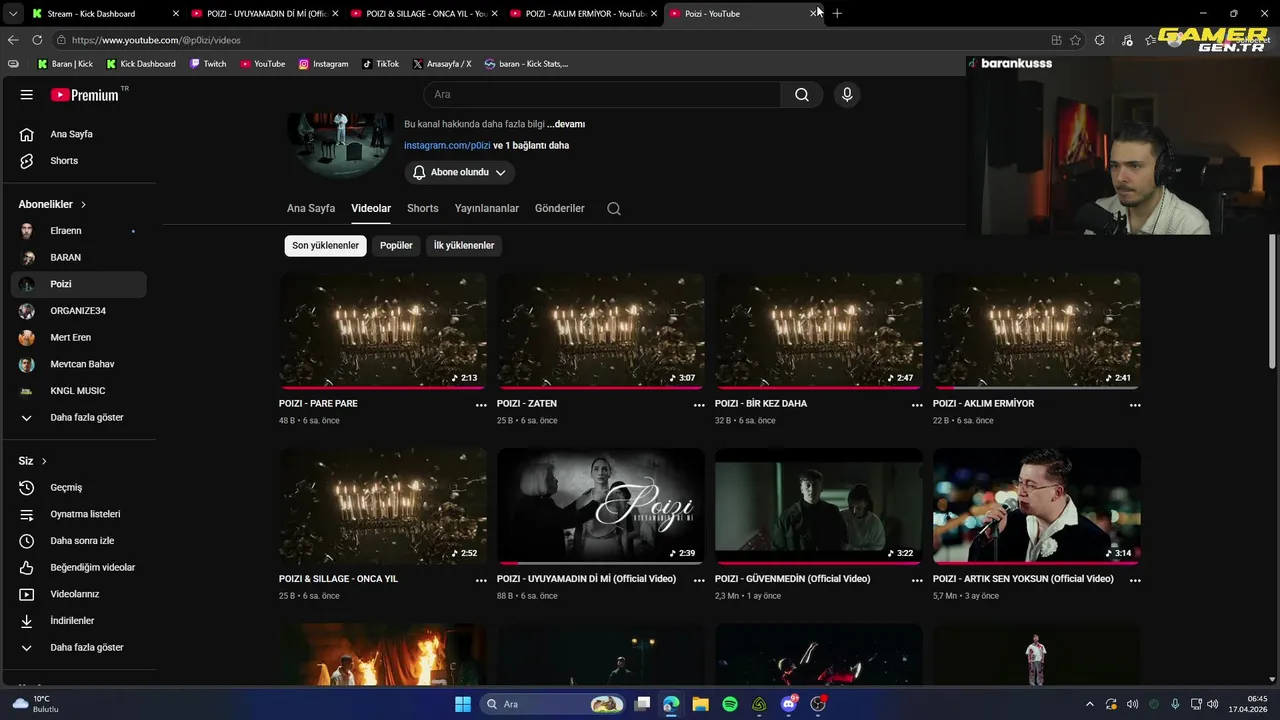Switch to the Stream - Kick Dashboard browser tab
Viewport: 1280px width, 720px height.
105,14
